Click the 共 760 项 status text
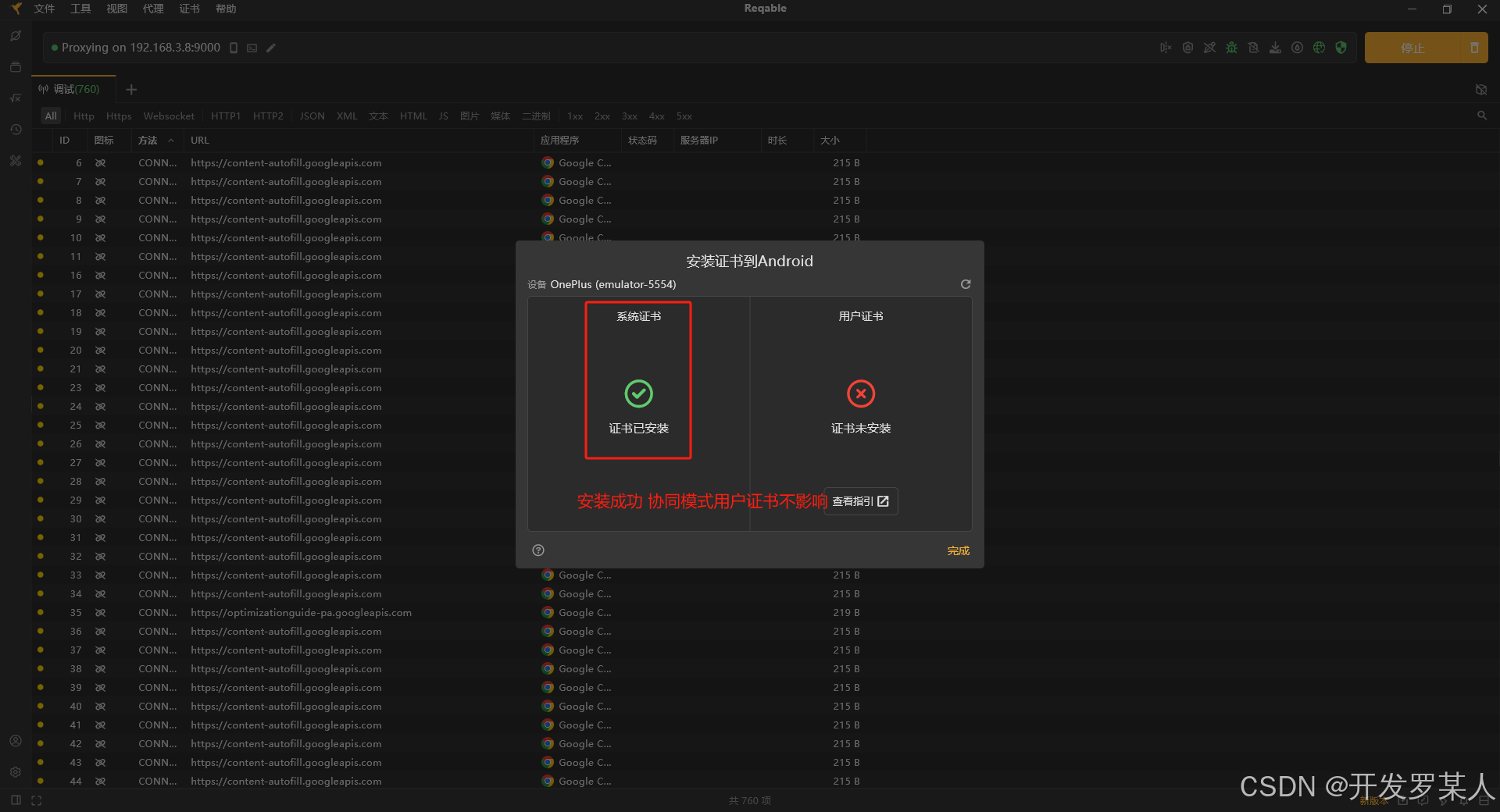1500x812 pixels. (x=750, y=801)
